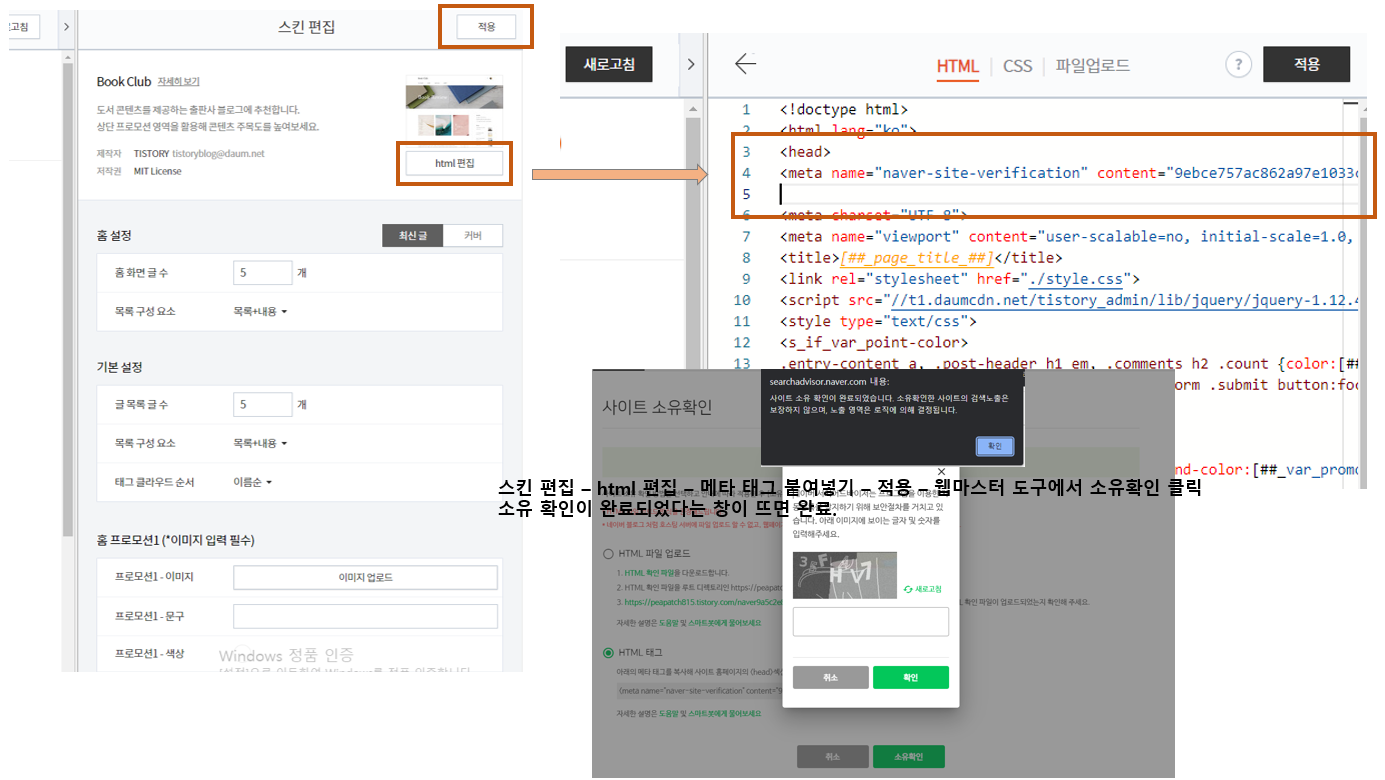Open 목록 구성 요소 dropdown under 기본 설정
Viewport: 1385px width, 780px height.
point(260,443)
